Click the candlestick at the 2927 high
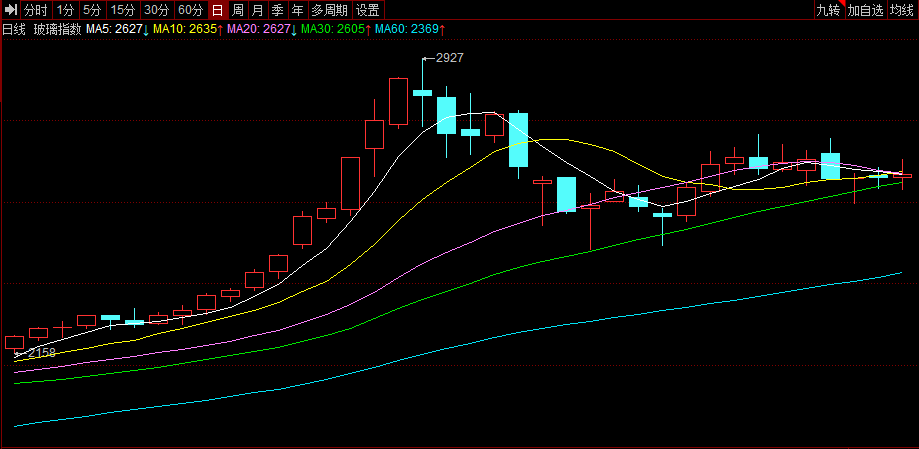919x449 pixels. pos(422,93)
